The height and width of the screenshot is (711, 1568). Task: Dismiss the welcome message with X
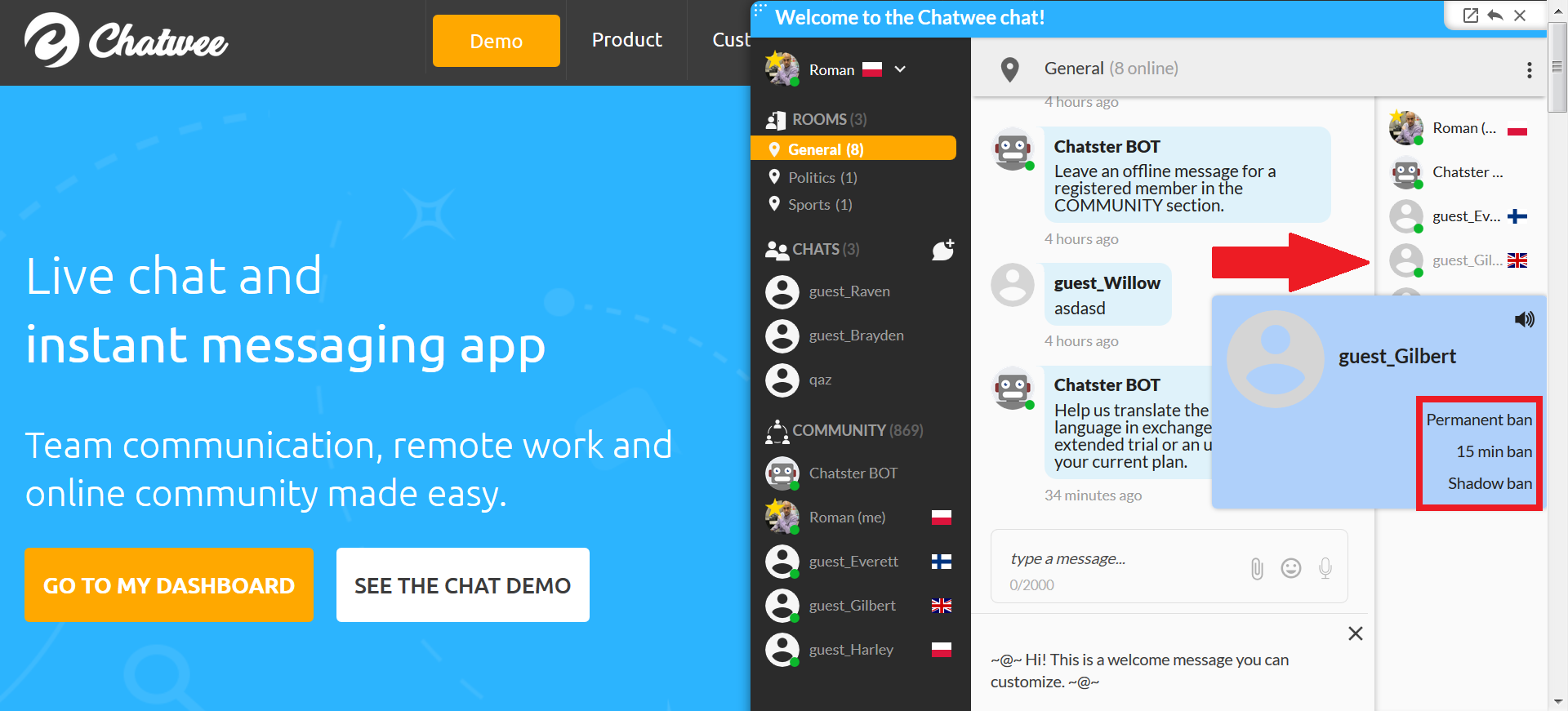click(1355, 633)
